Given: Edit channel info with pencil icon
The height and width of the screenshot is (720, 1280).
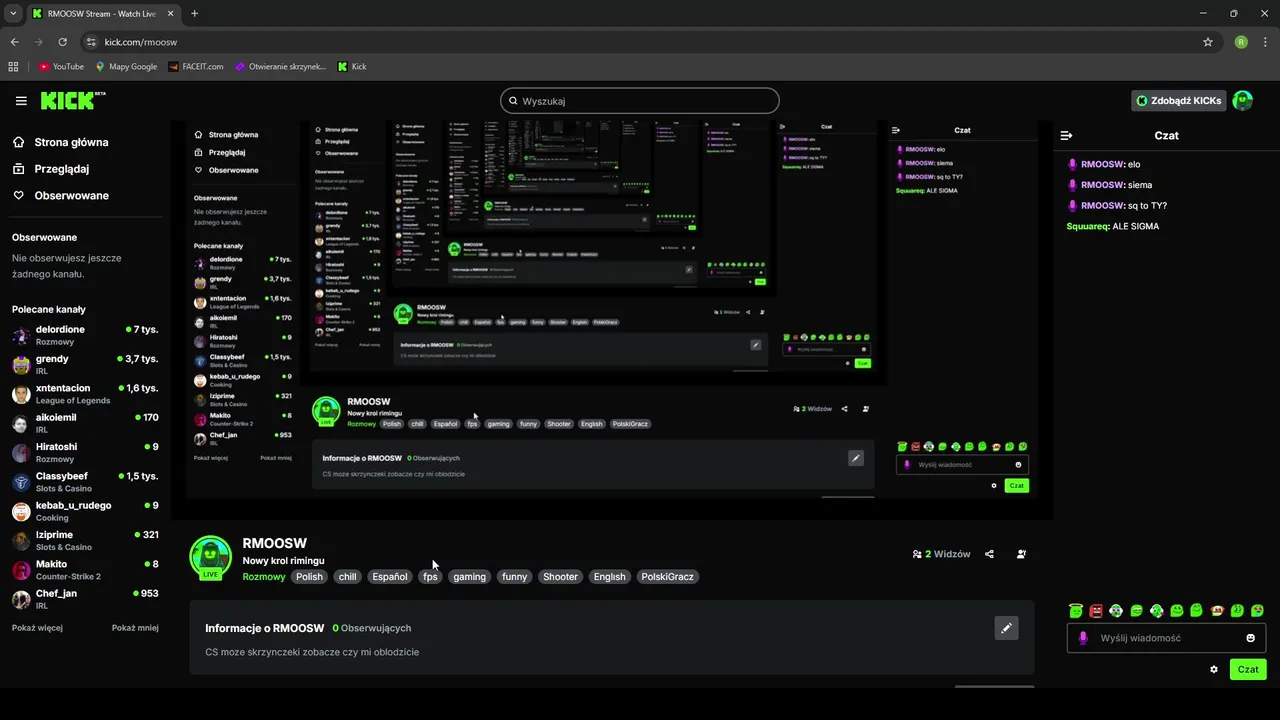Looking at the screenshot, I should coord(1007,628).
